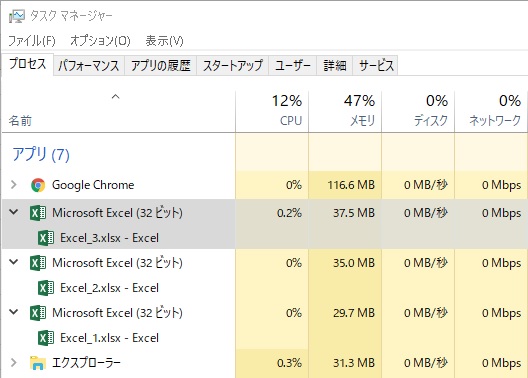Collapse the Excel group containing Excel_1.xlsx
Screen dimensions: 528x378
(x=14, y=312)
